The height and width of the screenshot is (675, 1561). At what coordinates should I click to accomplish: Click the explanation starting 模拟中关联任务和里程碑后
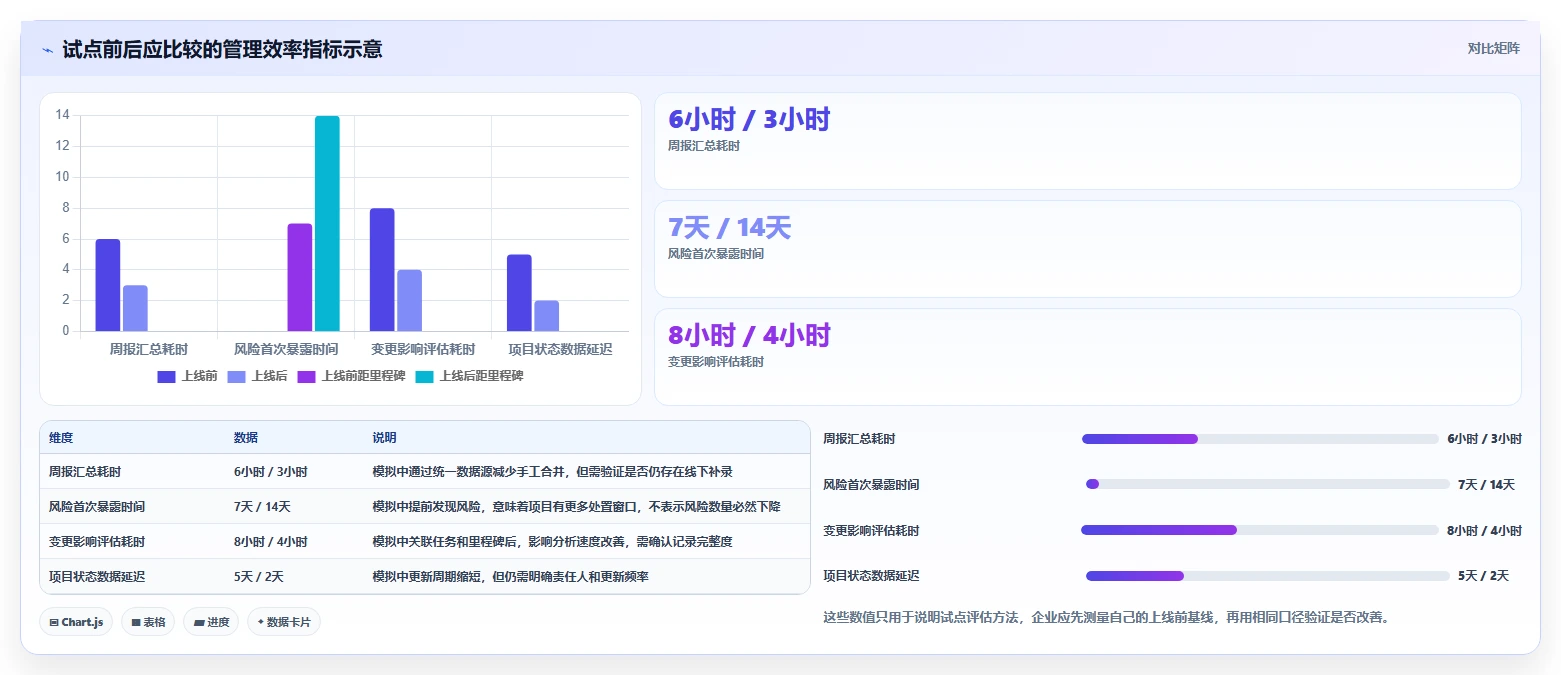click(x=553, y=542)
